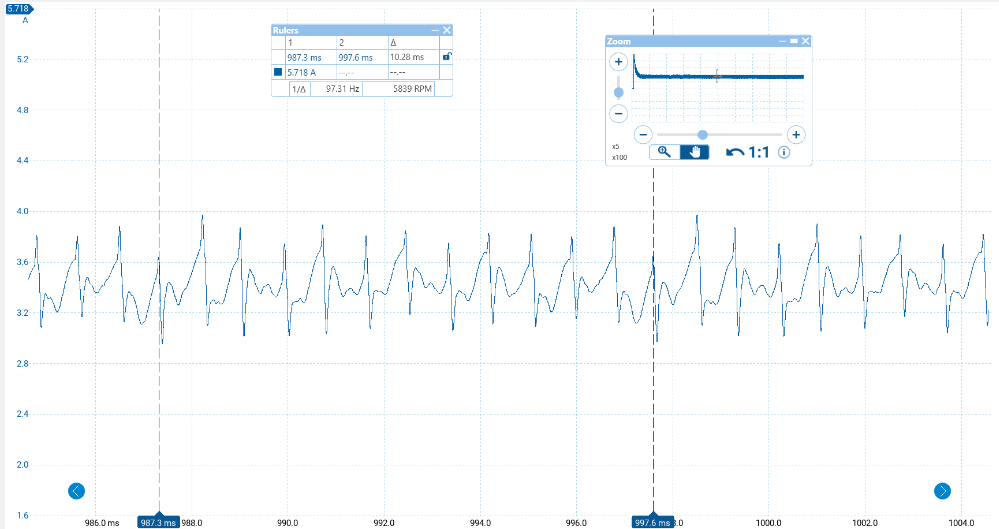Reset zoom with the 1:1 undo button

click(x=747, y=152)
